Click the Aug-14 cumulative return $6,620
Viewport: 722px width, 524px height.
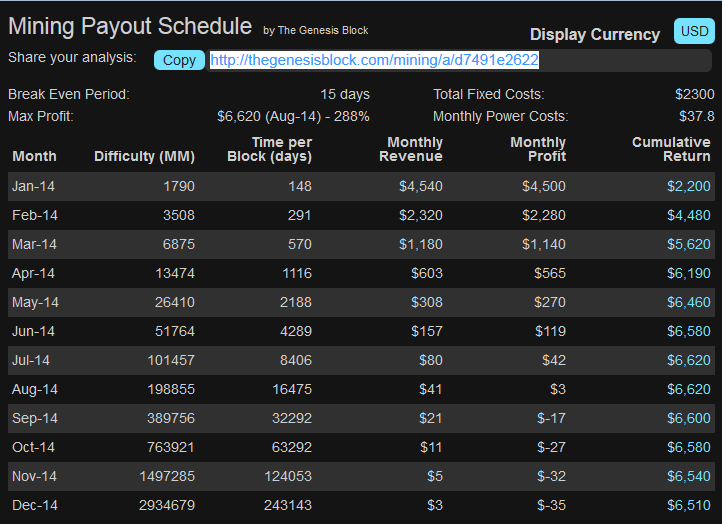(689, 389)
